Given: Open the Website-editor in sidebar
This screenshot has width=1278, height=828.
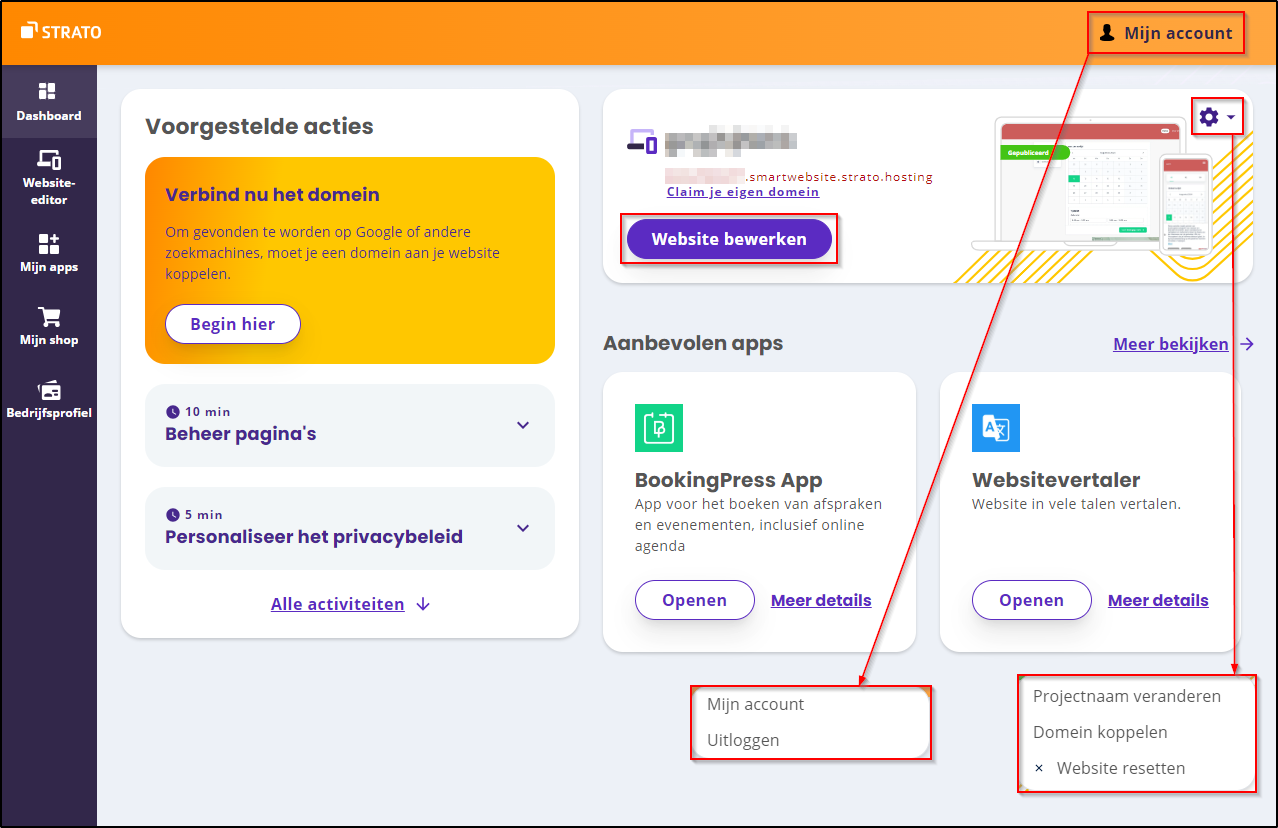Looking at the screenshot, I should pyautogui.click(x=48, y=160).
